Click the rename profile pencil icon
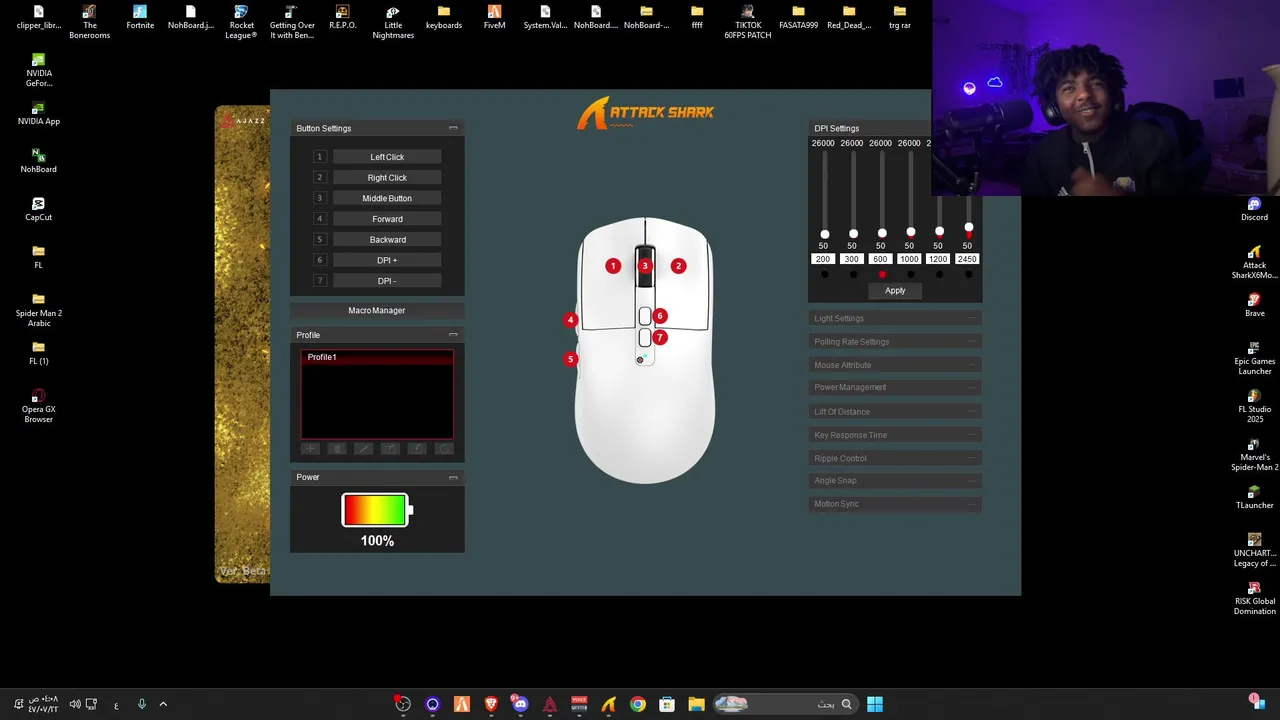1280x720 pixels. click(x=364, y=449)
